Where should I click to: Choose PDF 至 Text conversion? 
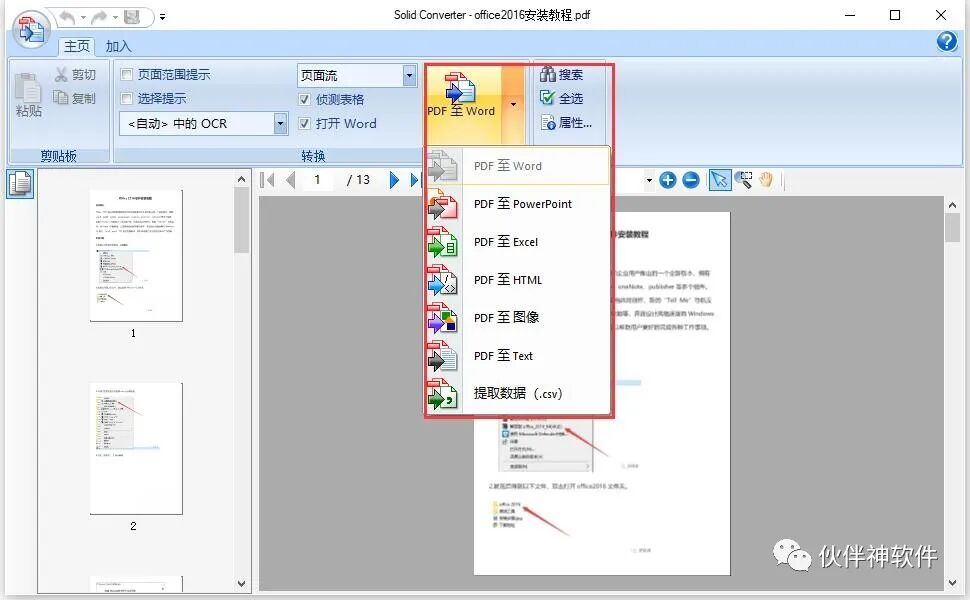click(x=501, y=356)
